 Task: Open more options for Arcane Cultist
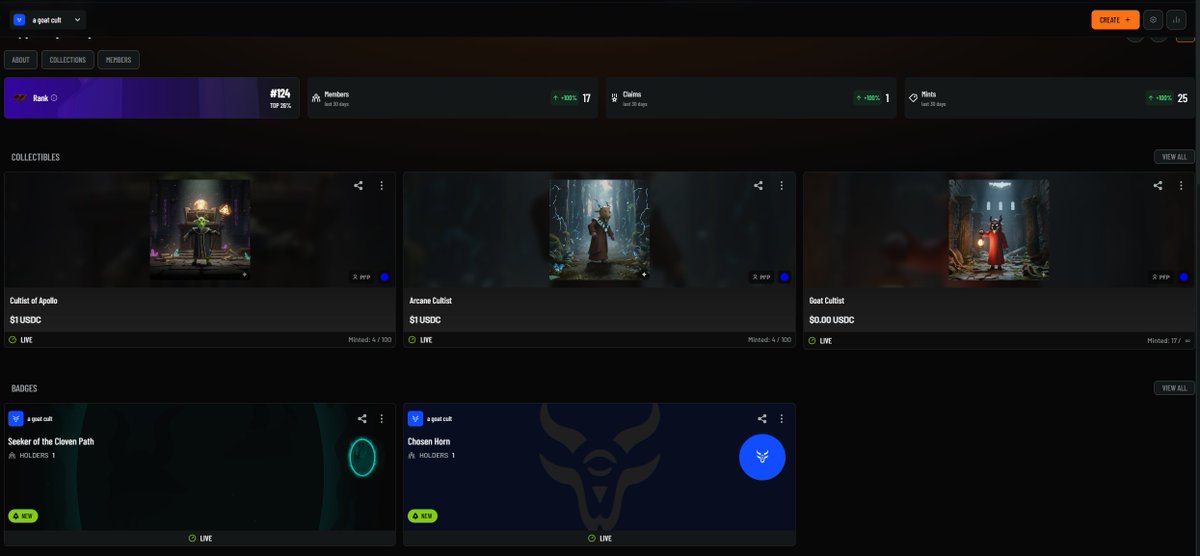click(x=781, y=186)
